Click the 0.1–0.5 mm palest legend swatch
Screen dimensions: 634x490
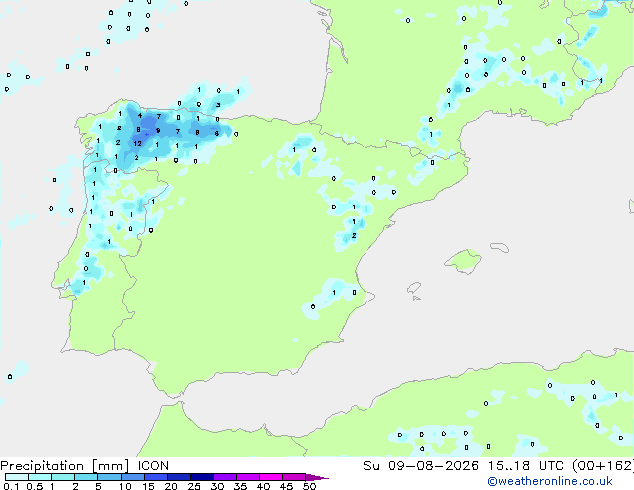click(x=17, y=477)
